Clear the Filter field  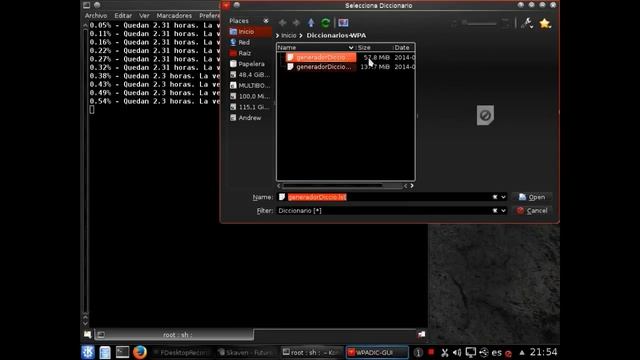[x=495, y=211]
